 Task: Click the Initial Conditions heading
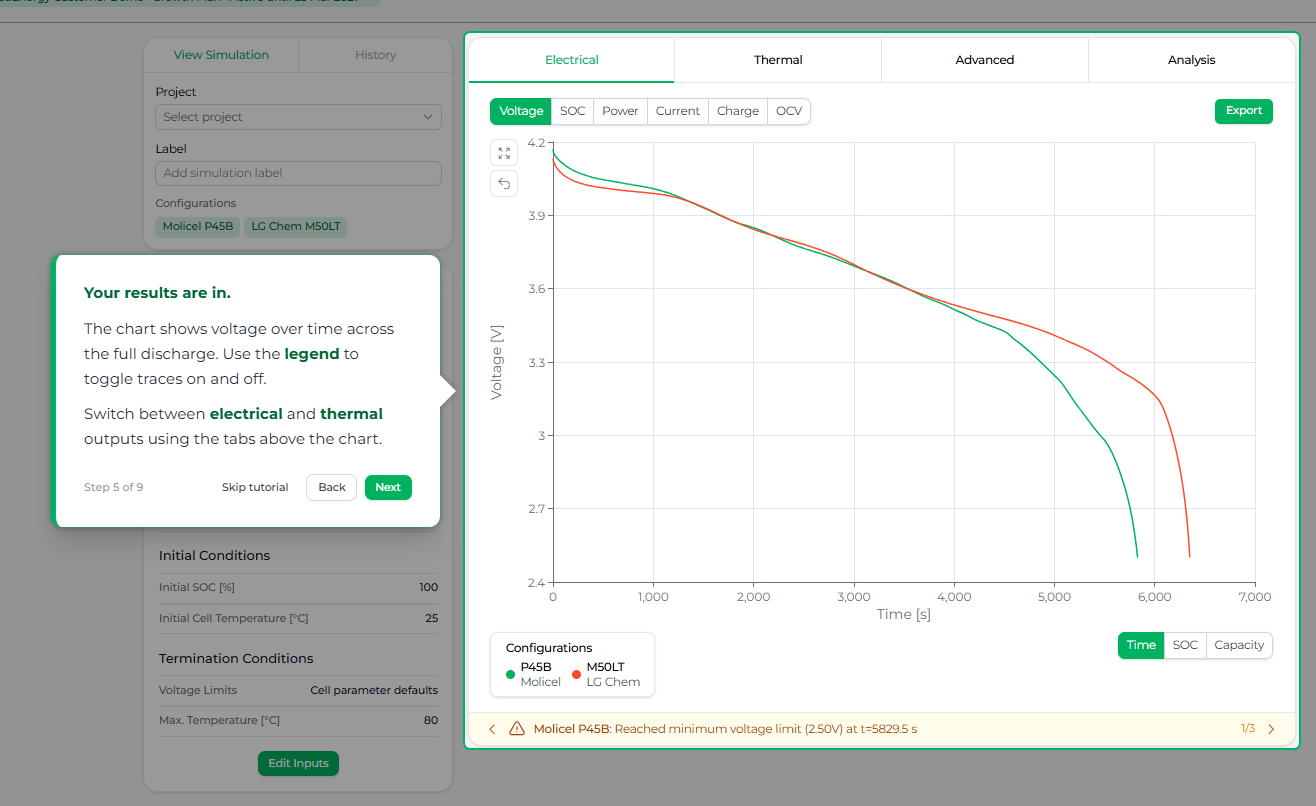coord(215,555)
